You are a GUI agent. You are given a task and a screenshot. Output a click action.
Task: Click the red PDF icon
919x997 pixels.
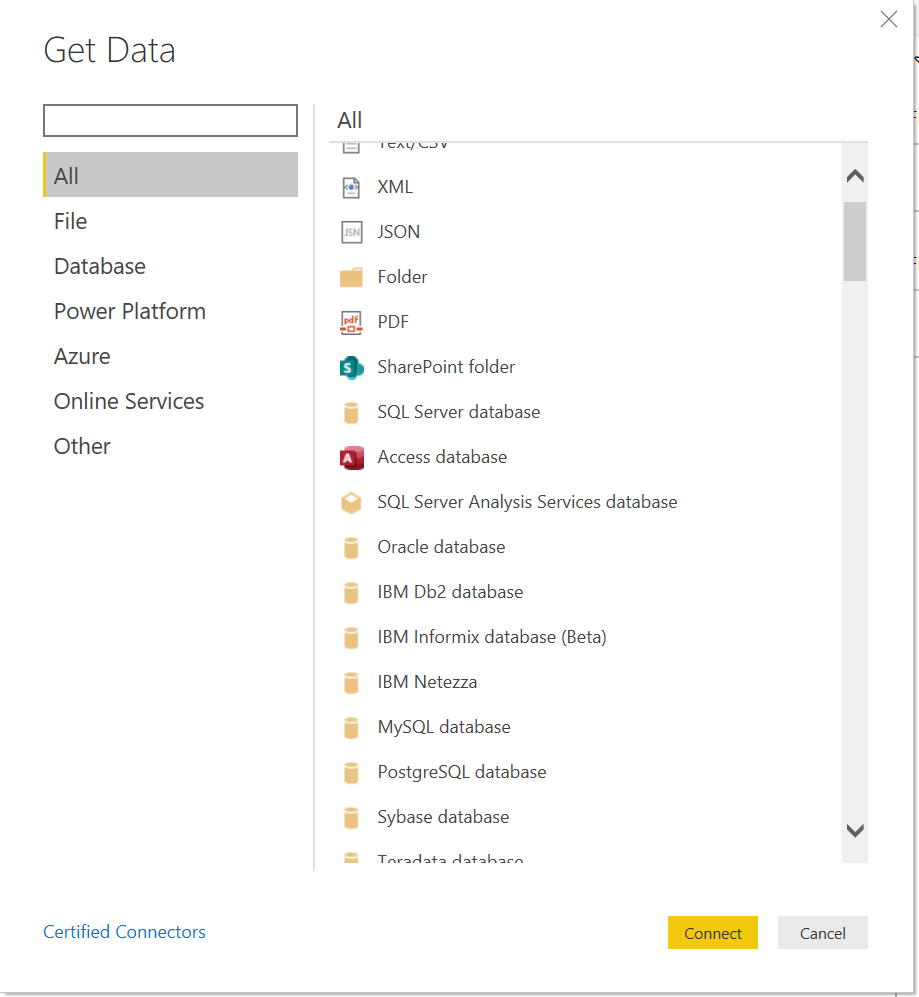pos(351,322)
